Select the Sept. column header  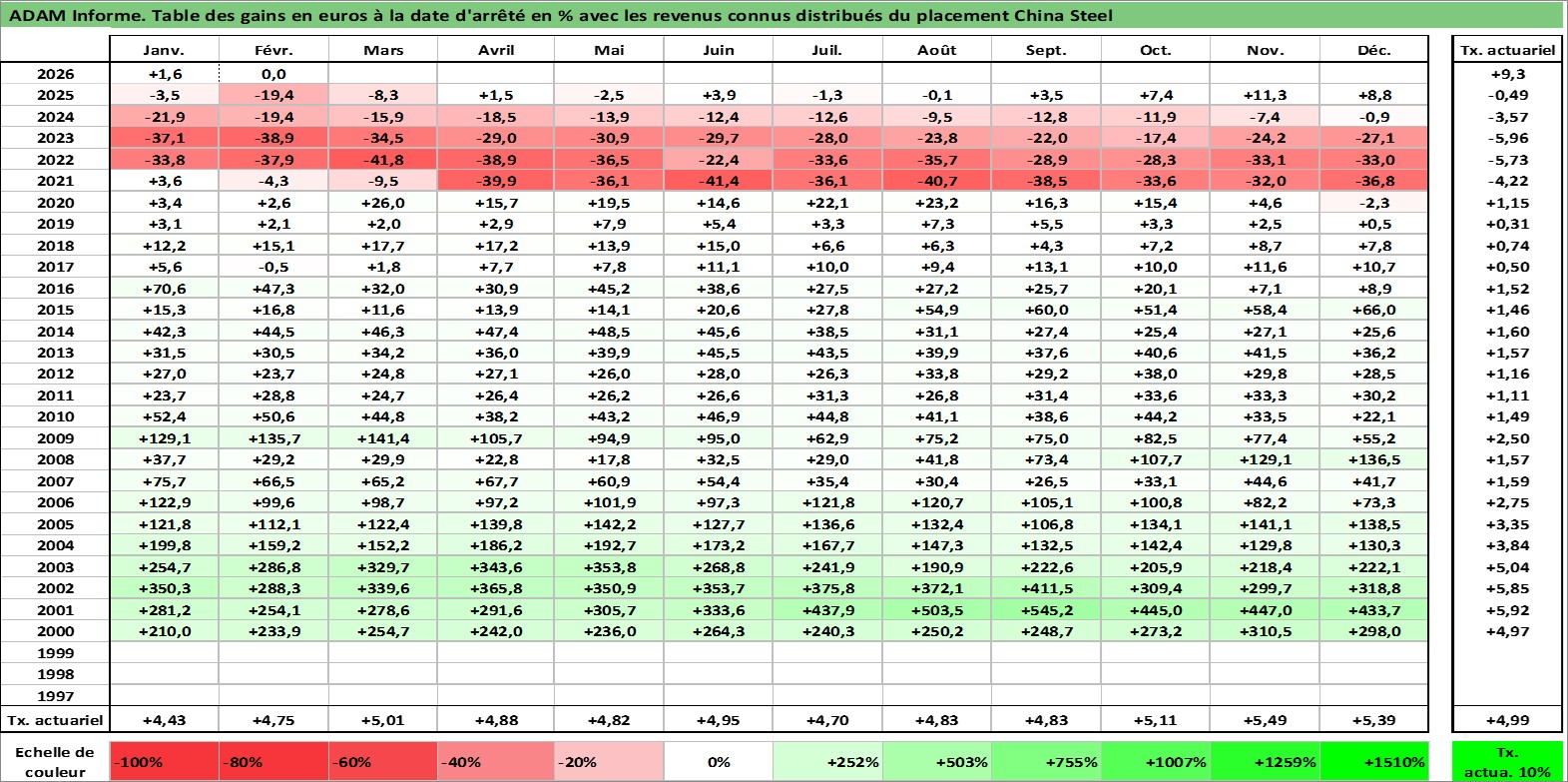[1046, 50]
